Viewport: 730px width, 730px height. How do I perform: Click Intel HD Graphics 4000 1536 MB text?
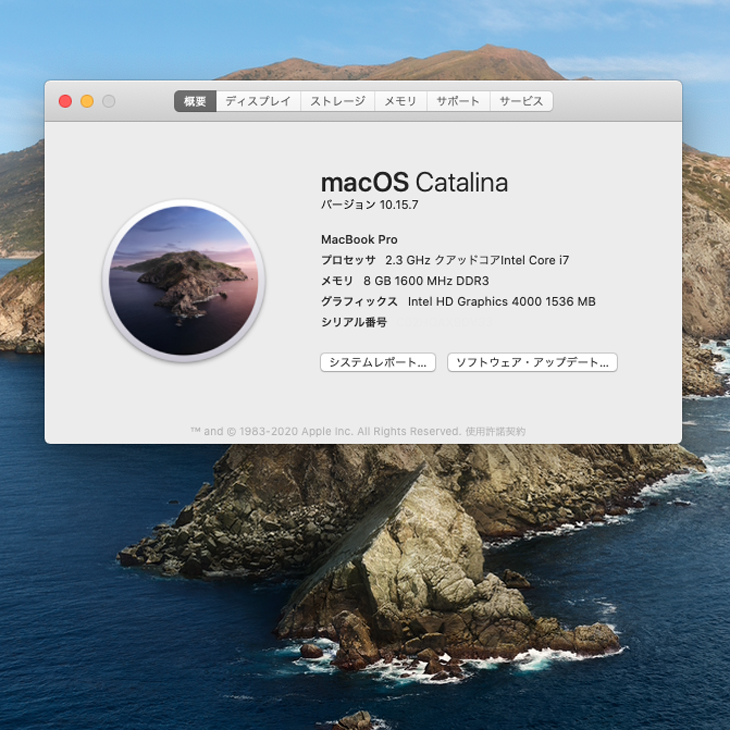coord(501,301)
